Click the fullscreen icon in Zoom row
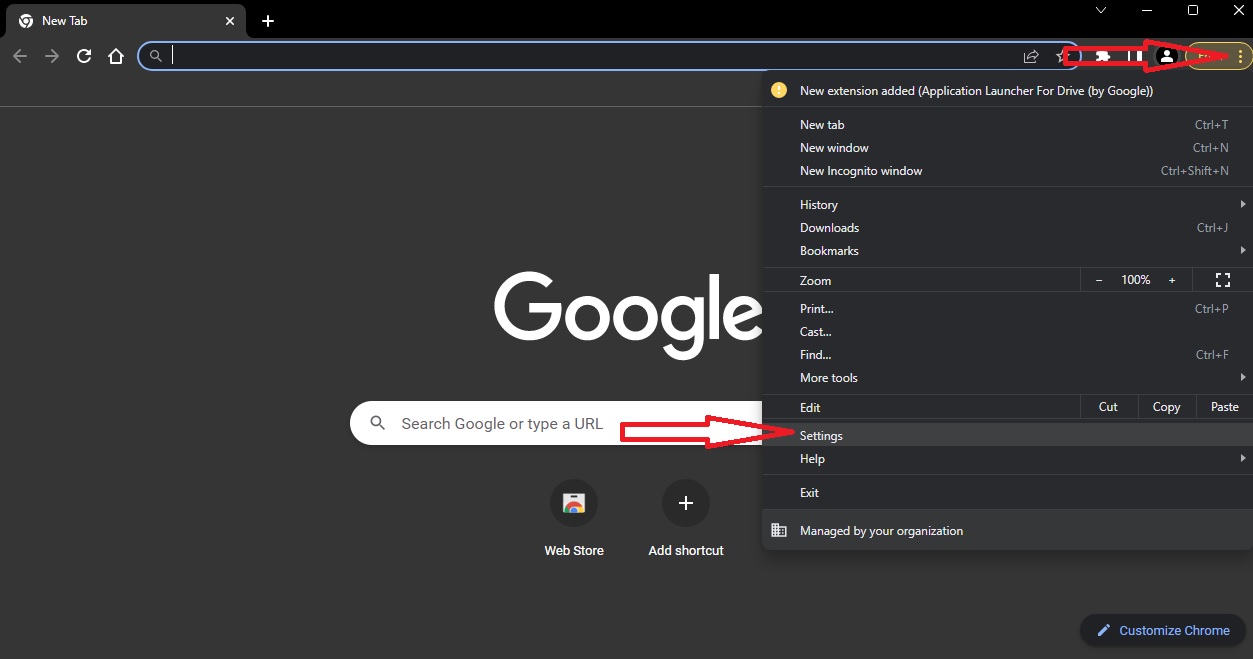 click(x=1222, y=280)
